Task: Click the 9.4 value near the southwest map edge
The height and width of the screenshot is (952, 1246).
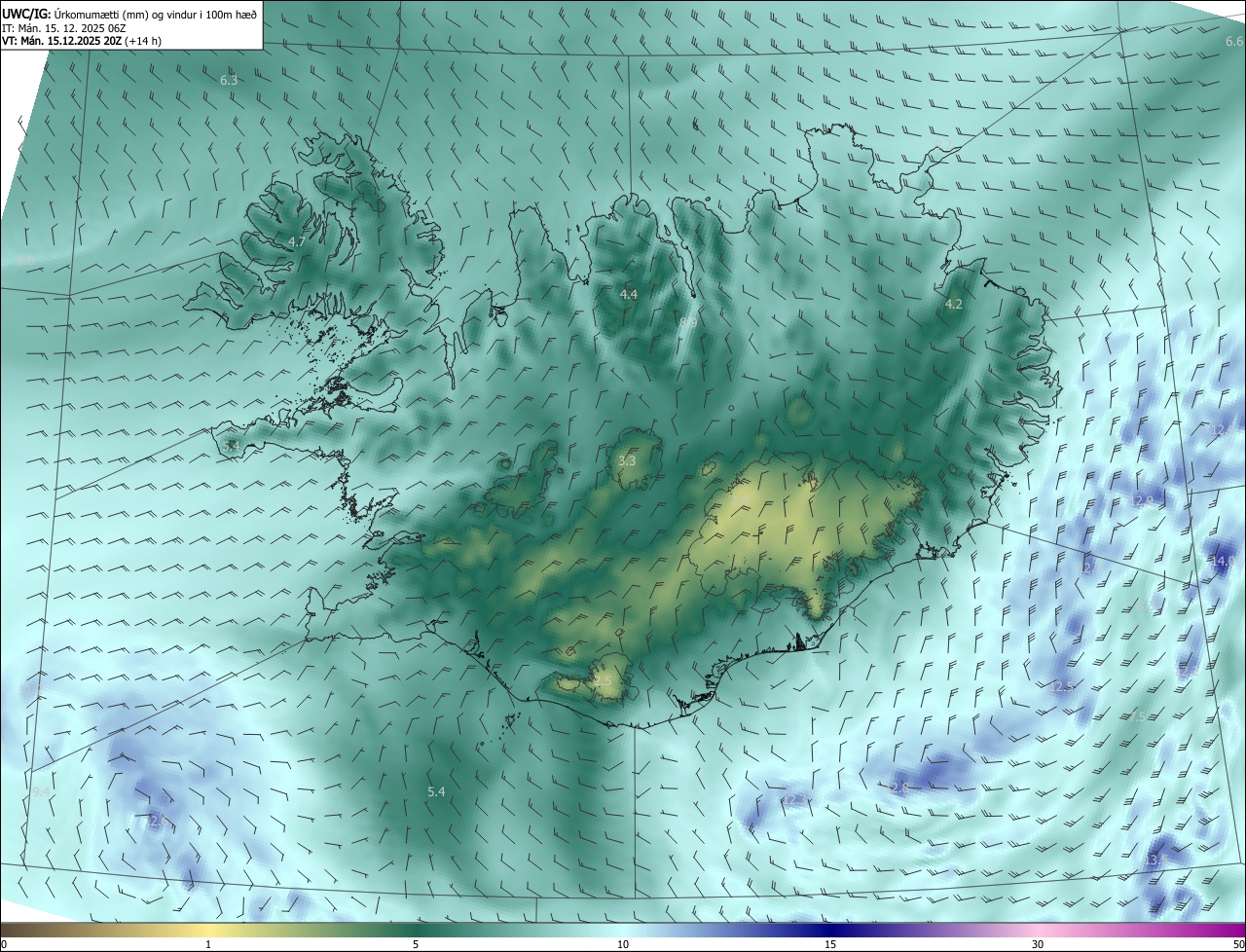Action: 40,793
